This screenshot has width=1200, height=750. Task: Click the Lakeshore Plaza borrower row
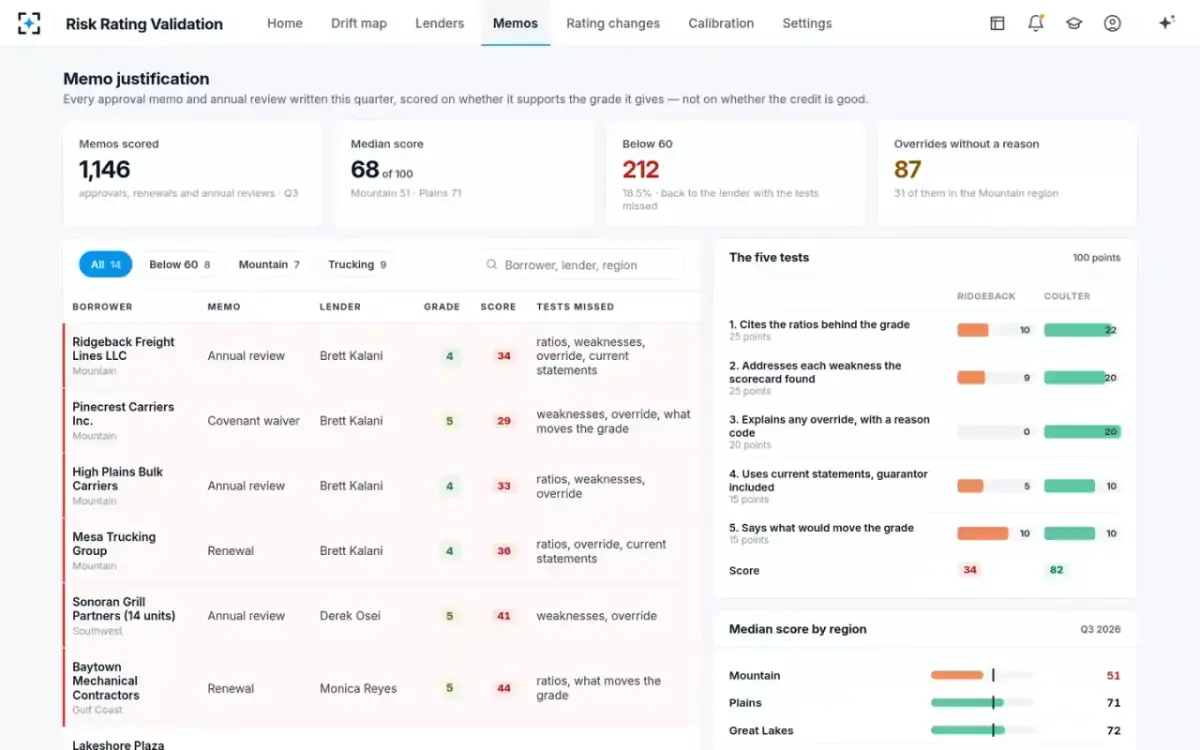click(x=382, y=741)
